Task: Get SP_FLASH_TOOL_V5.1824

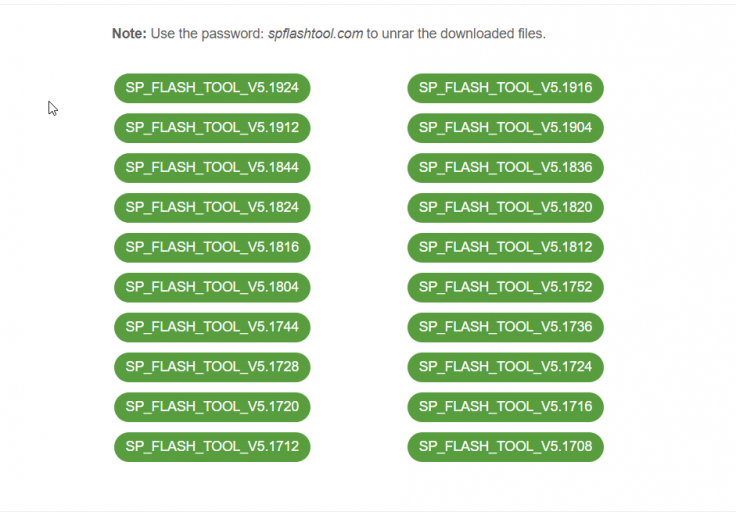Action: pyautogui.click(x=212, y=207)
